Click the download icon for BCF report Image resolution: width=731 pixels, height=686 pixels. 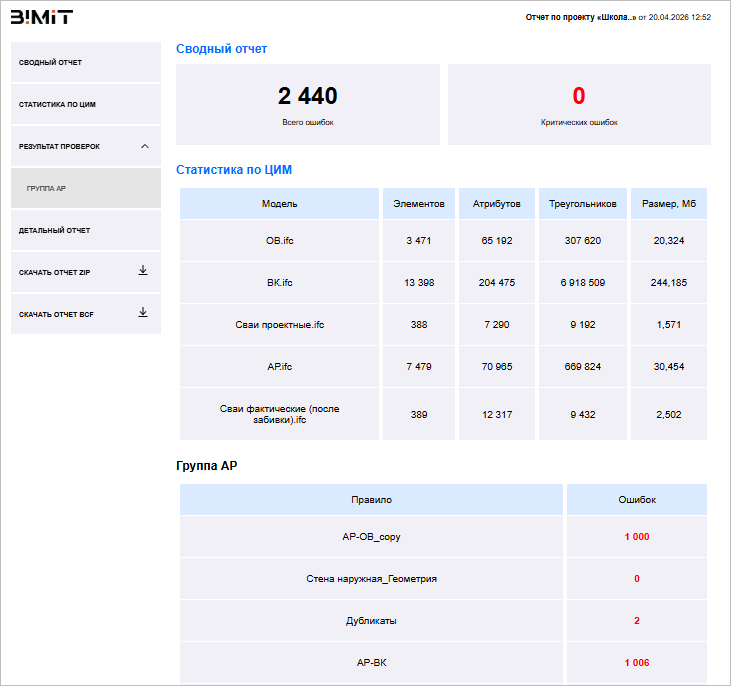143,313
